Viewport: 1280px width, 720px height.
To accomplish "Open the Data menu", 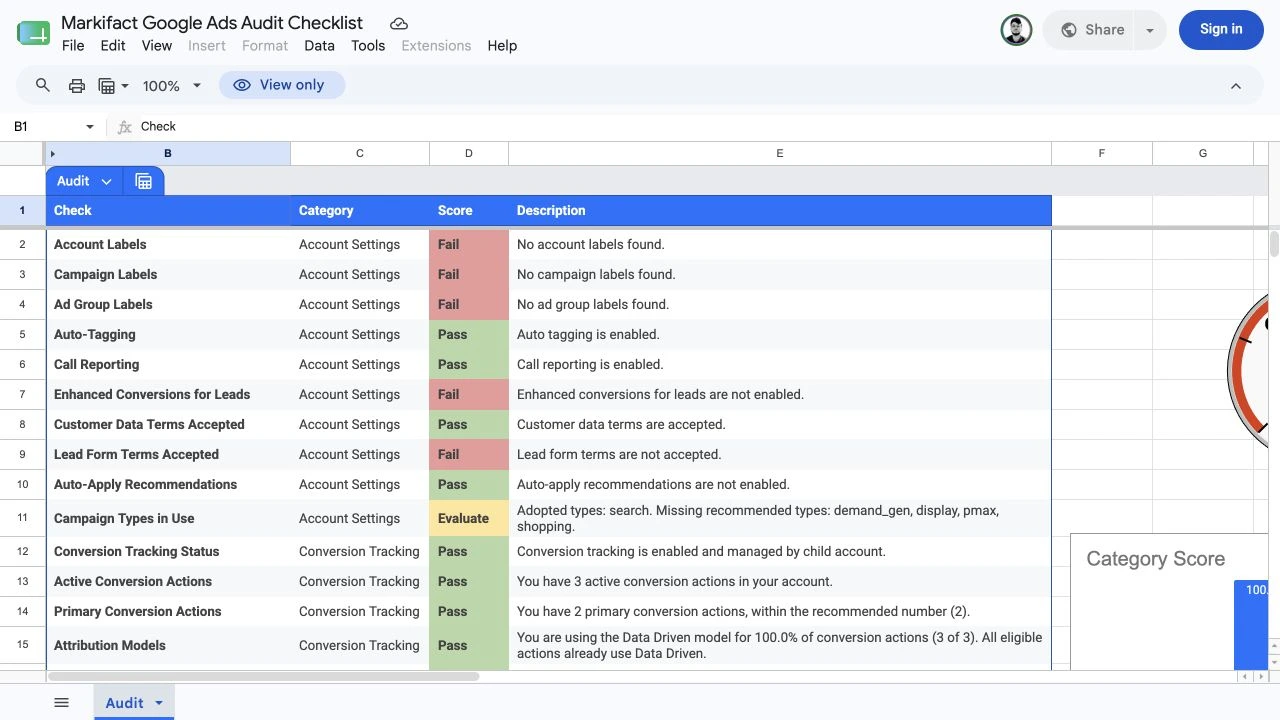I will point(319,45).
